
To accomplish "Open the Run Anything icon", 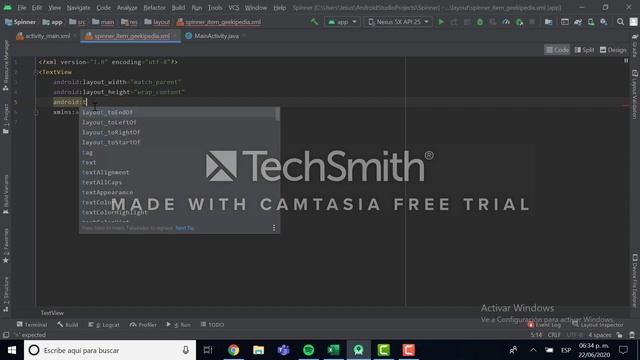I will click(564, 22).
